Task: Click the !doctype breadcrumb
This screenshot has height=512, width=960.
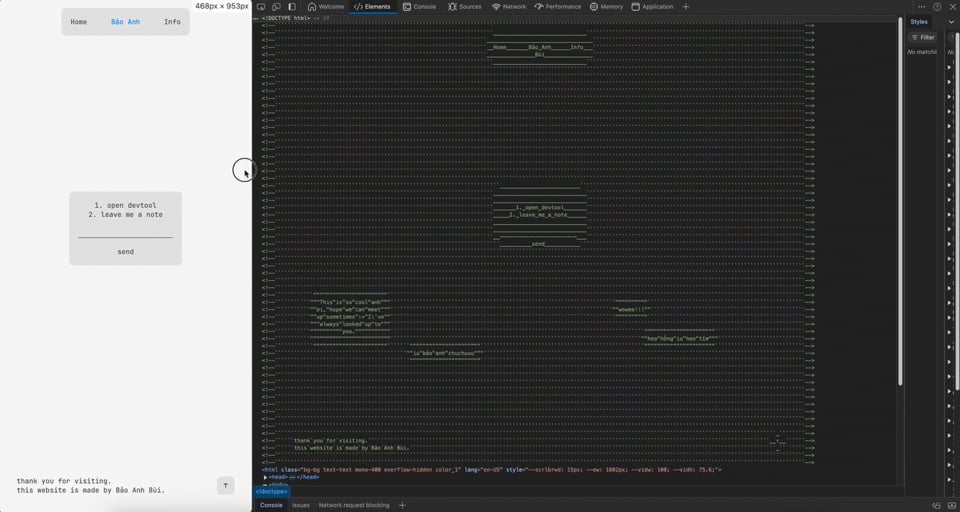Action: [x=271, y=491]
